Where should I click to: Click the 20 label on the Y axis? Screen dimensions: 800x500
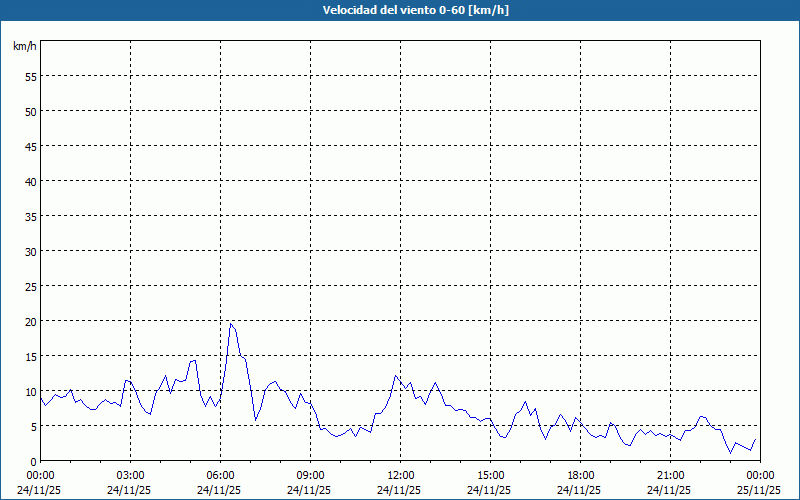[x=30, y=321]
